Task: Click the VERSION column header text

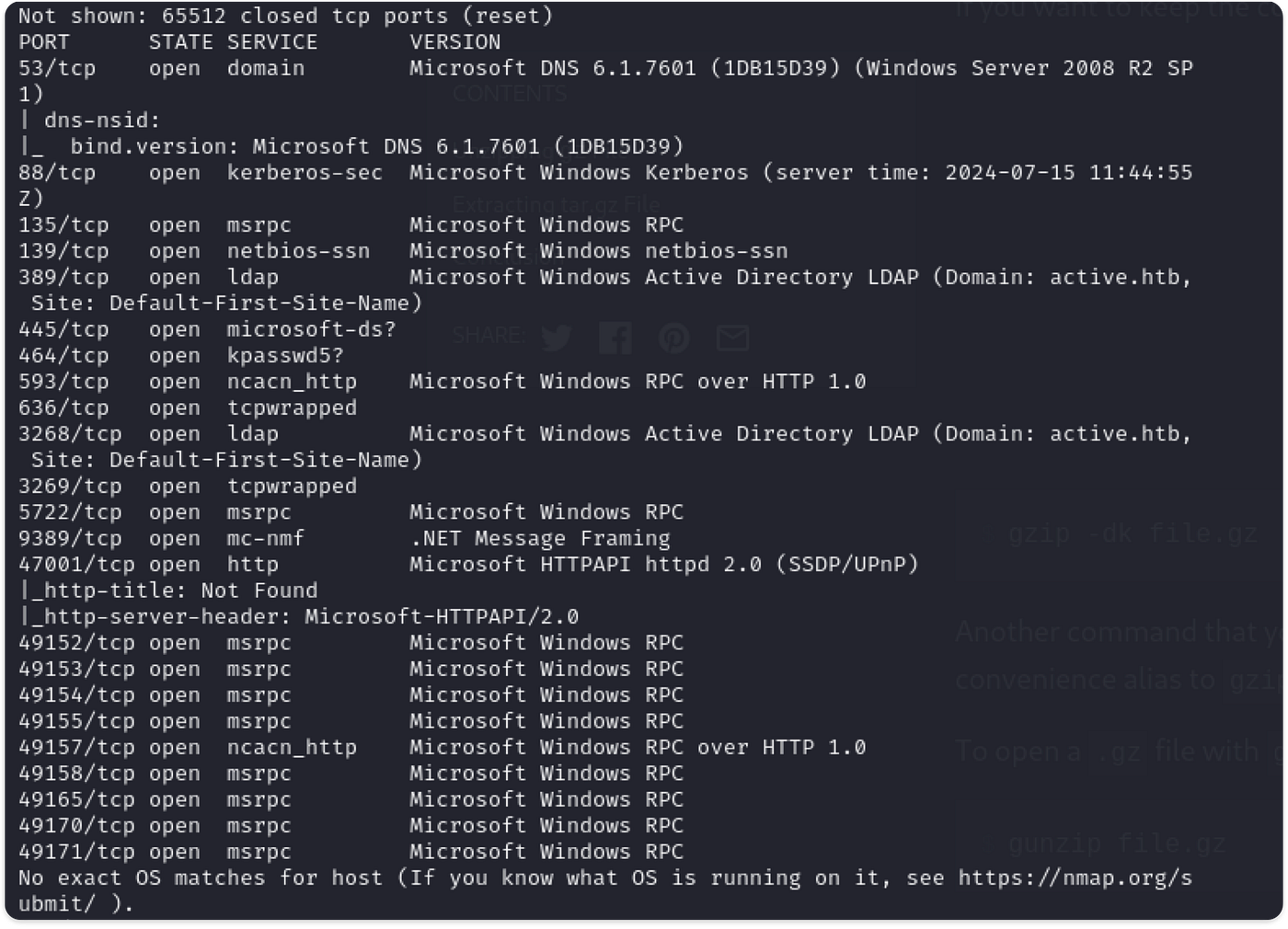Action: coord(455,42)
